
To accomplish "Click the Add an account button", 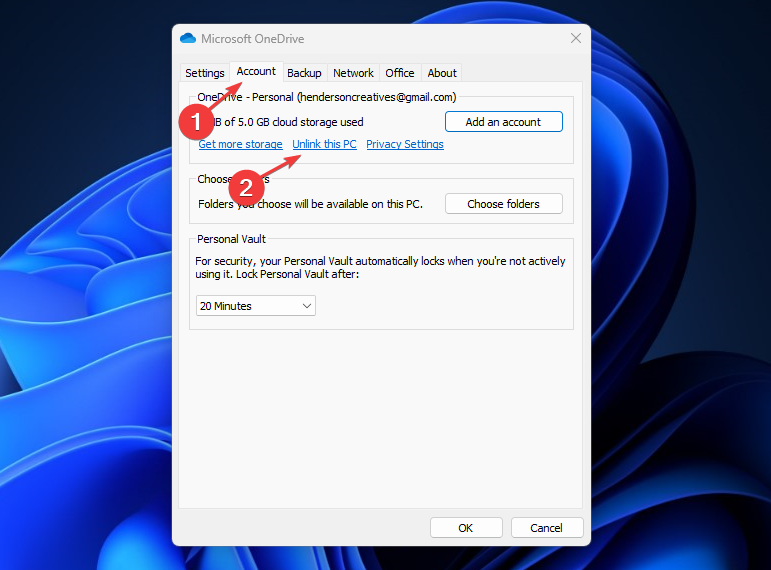I will 504,121.
